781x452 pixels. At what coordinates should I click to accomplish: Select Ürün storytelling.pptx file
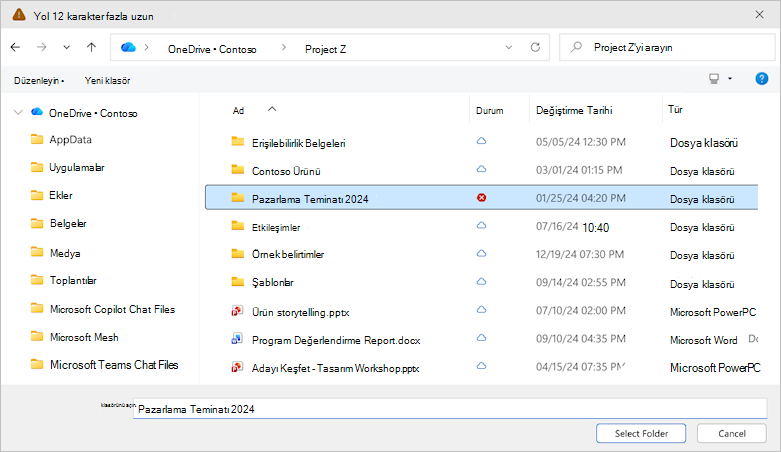(300, 312)
